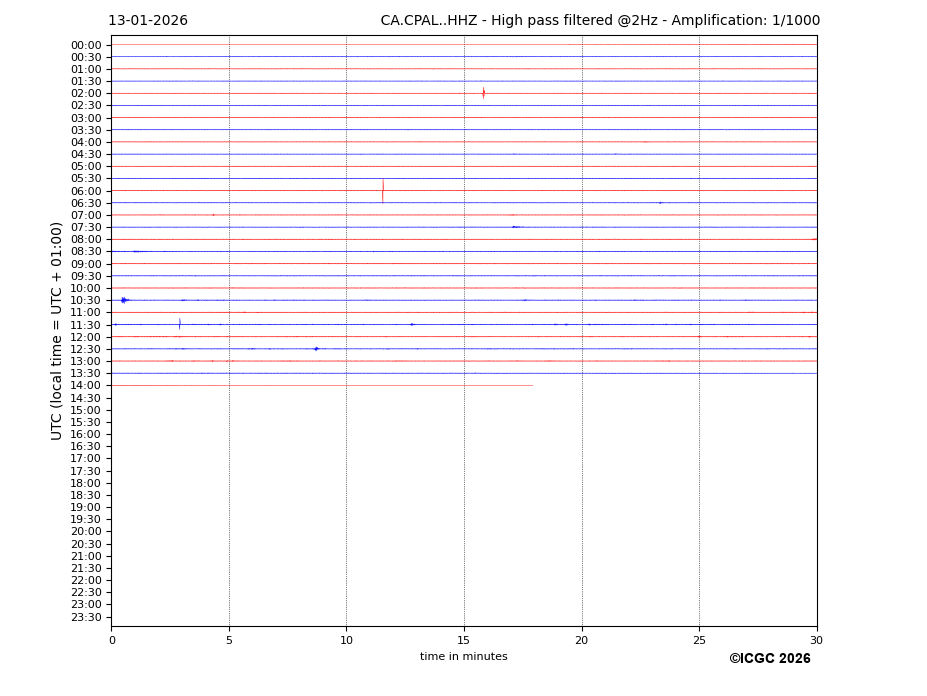
Task: Click the 10:30 time label
Action: pos(86,300)
